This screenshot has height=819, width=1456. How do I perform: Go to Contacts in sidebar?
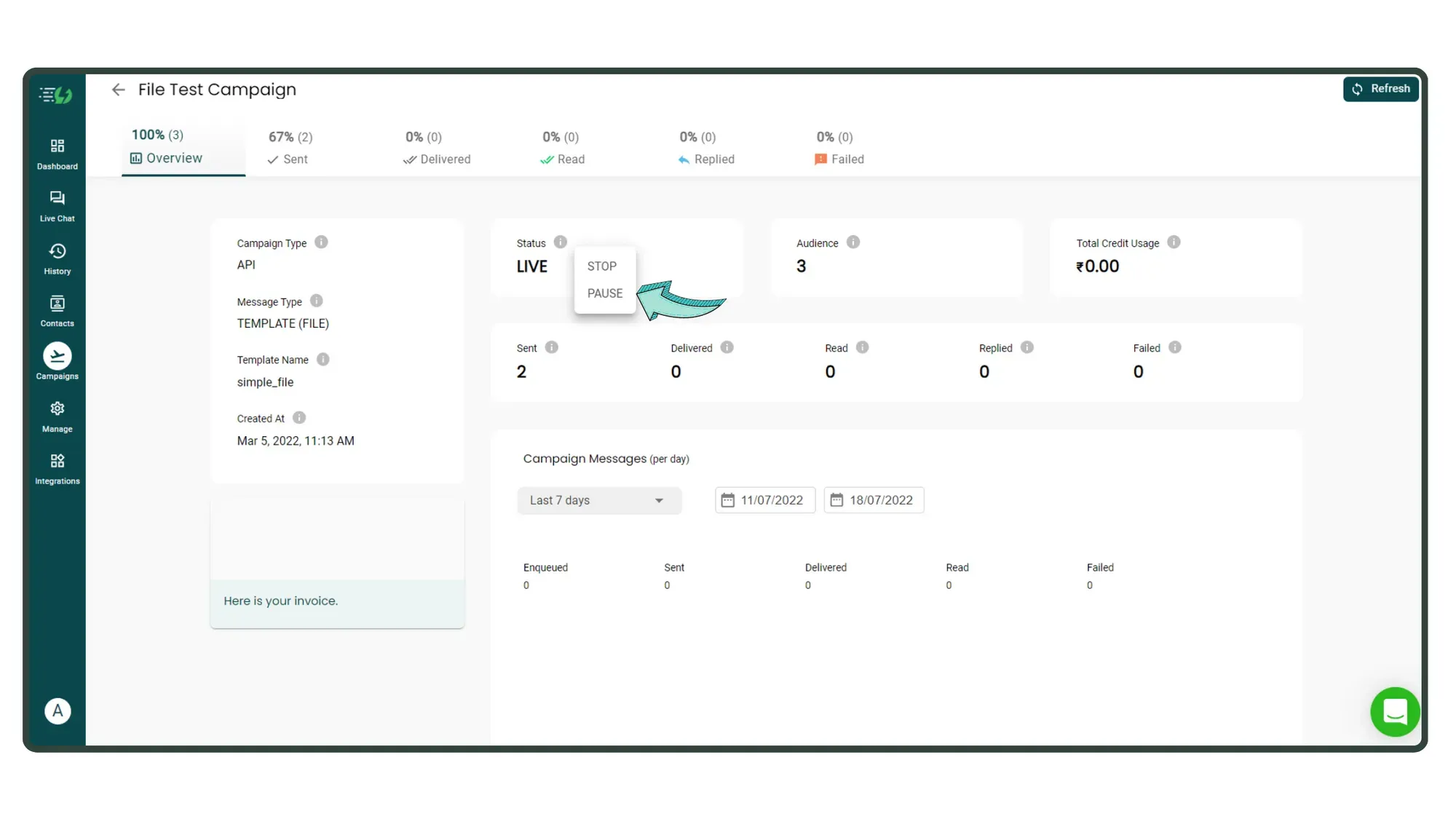[x=57, y=311]
